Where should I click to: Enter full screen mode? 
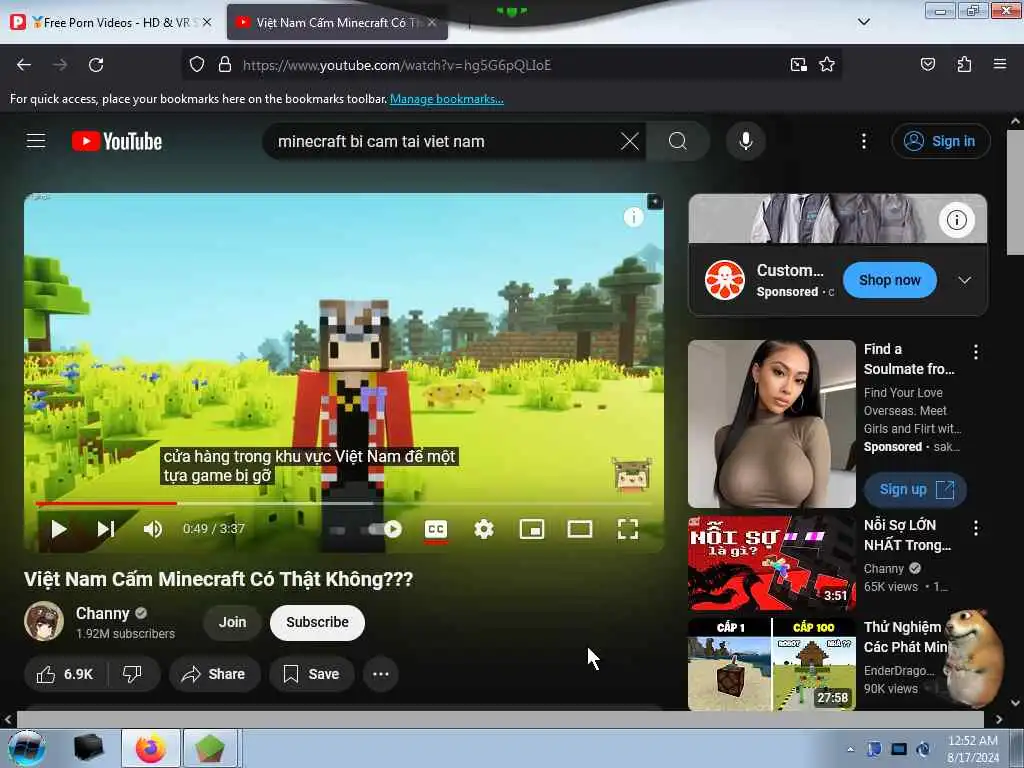[x=628, y=529]
